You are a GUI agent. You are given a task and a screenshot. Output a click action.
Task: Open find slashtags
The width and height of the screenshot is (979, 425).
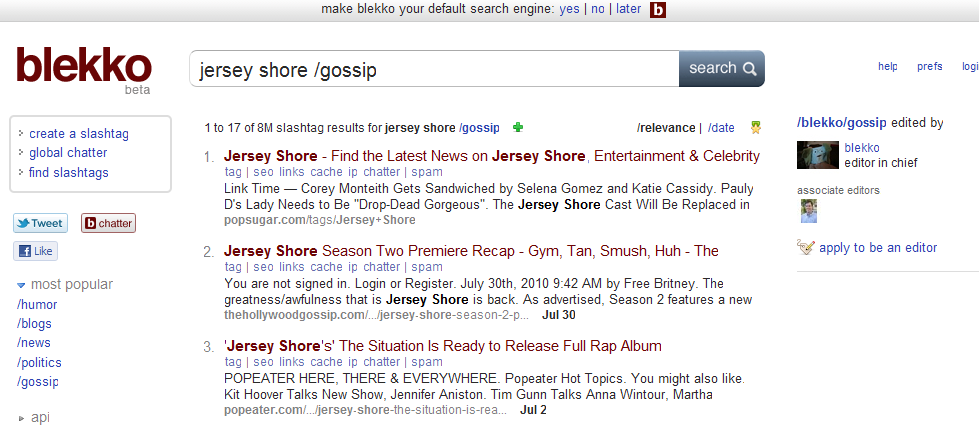point(69,172)
